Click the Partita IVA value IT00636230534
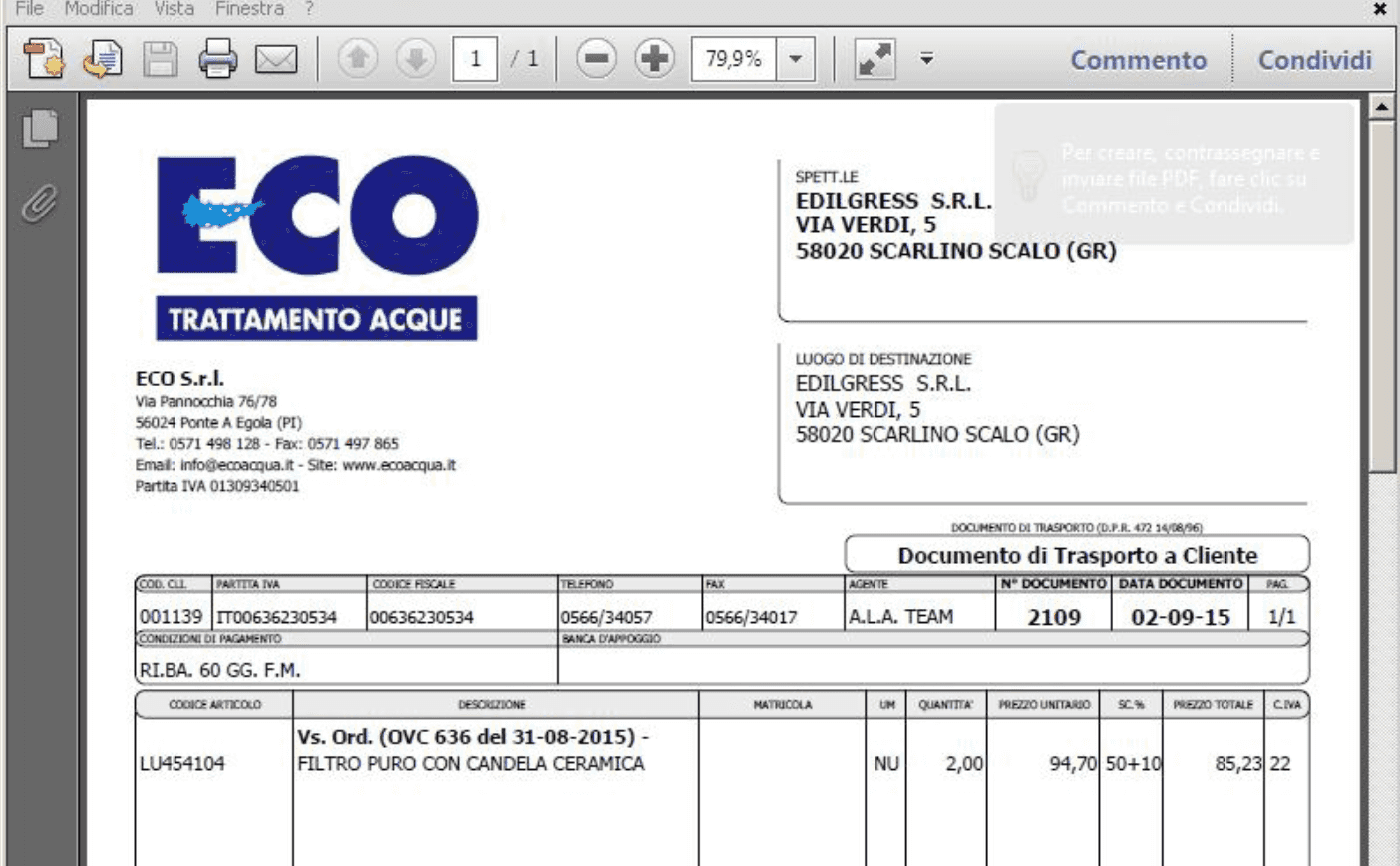The width and height of the screenshot is (1400, 866). [278, 617]
